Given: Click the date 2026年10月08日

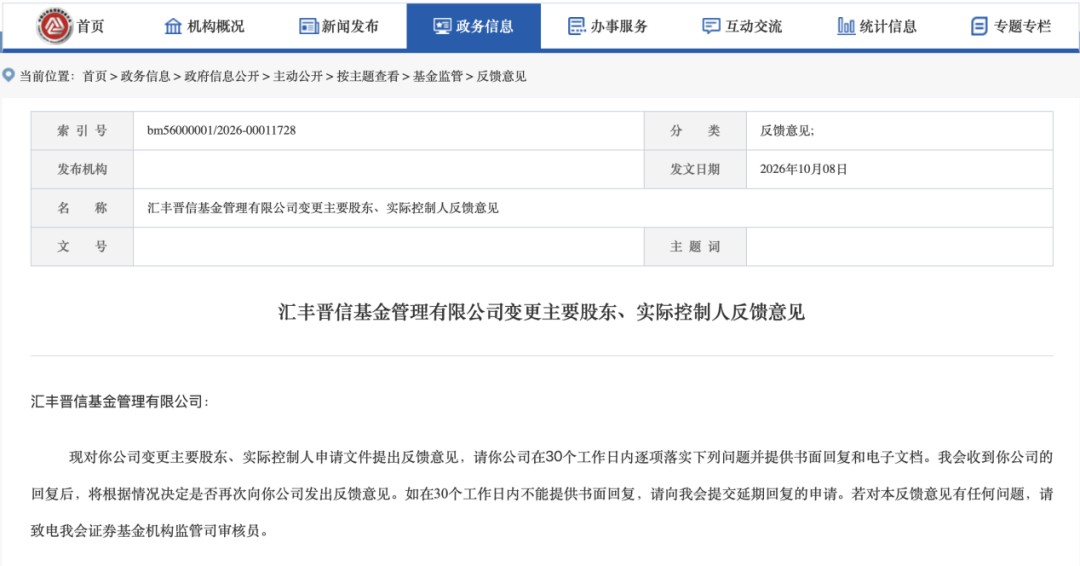Looking at the screenshot, I should 803,169.
